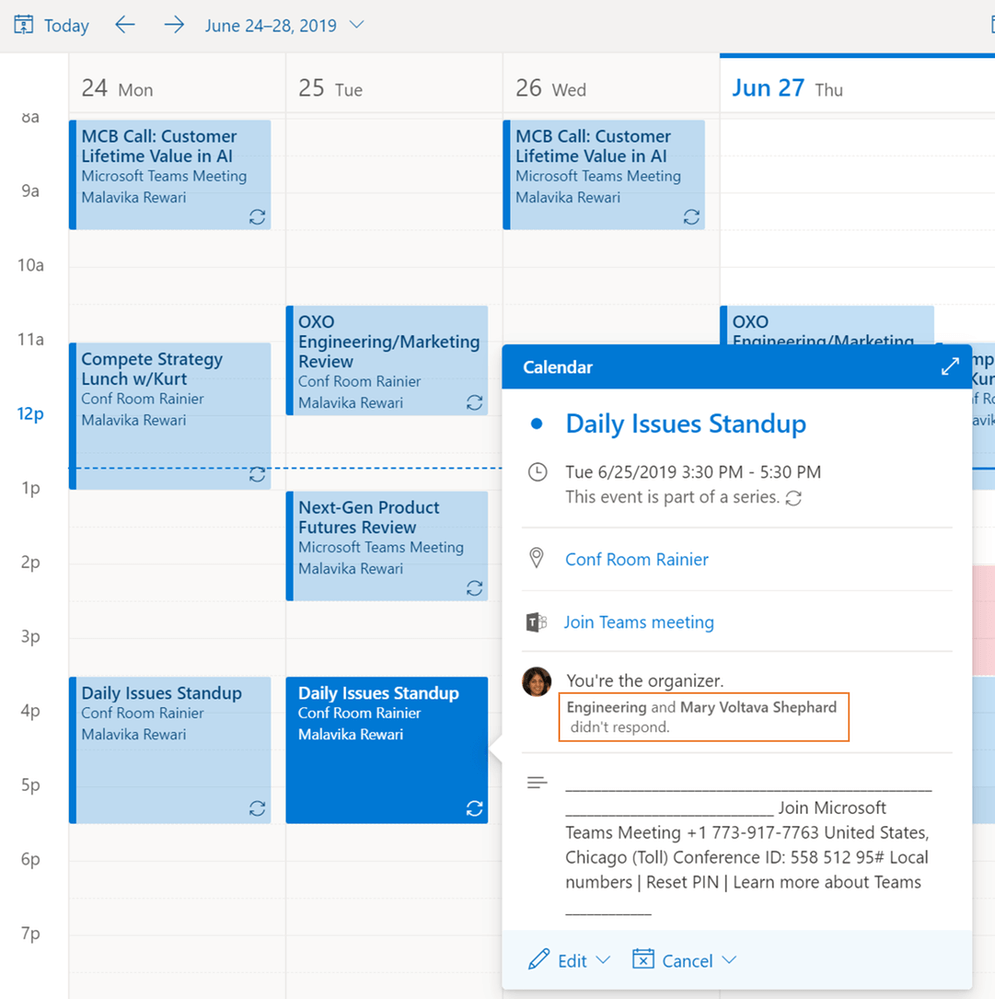
Task: Select the Jun 27 Thu day header
Action: [x=787, y=89]
